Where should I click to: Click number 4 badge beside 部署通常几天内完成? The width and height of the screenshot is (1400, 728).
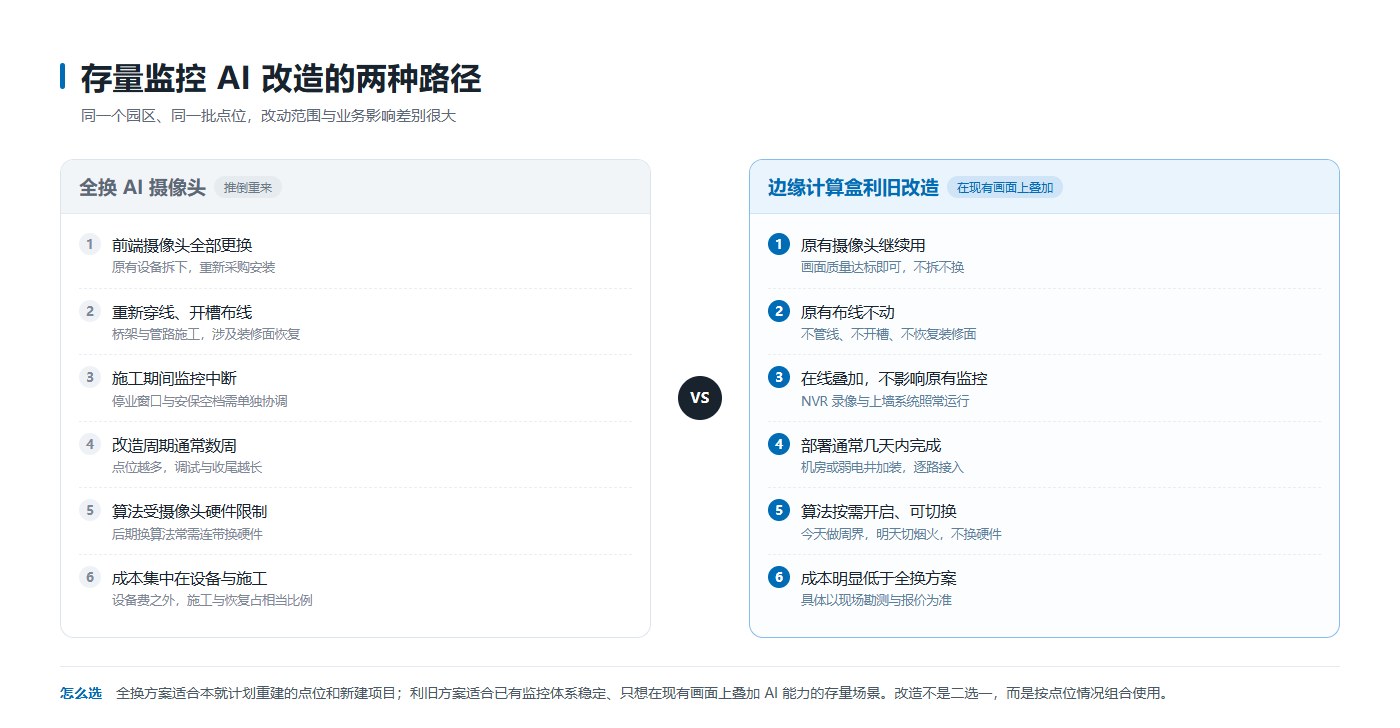coord(779,444)
